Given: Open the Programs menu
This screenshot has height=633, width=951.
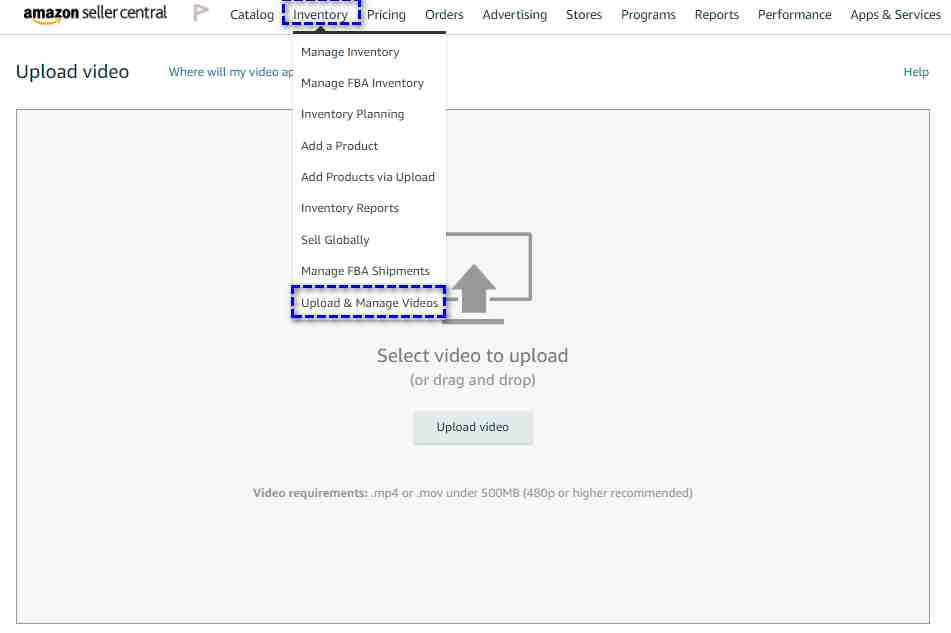Looking at the screenshot, I should 648,15.
